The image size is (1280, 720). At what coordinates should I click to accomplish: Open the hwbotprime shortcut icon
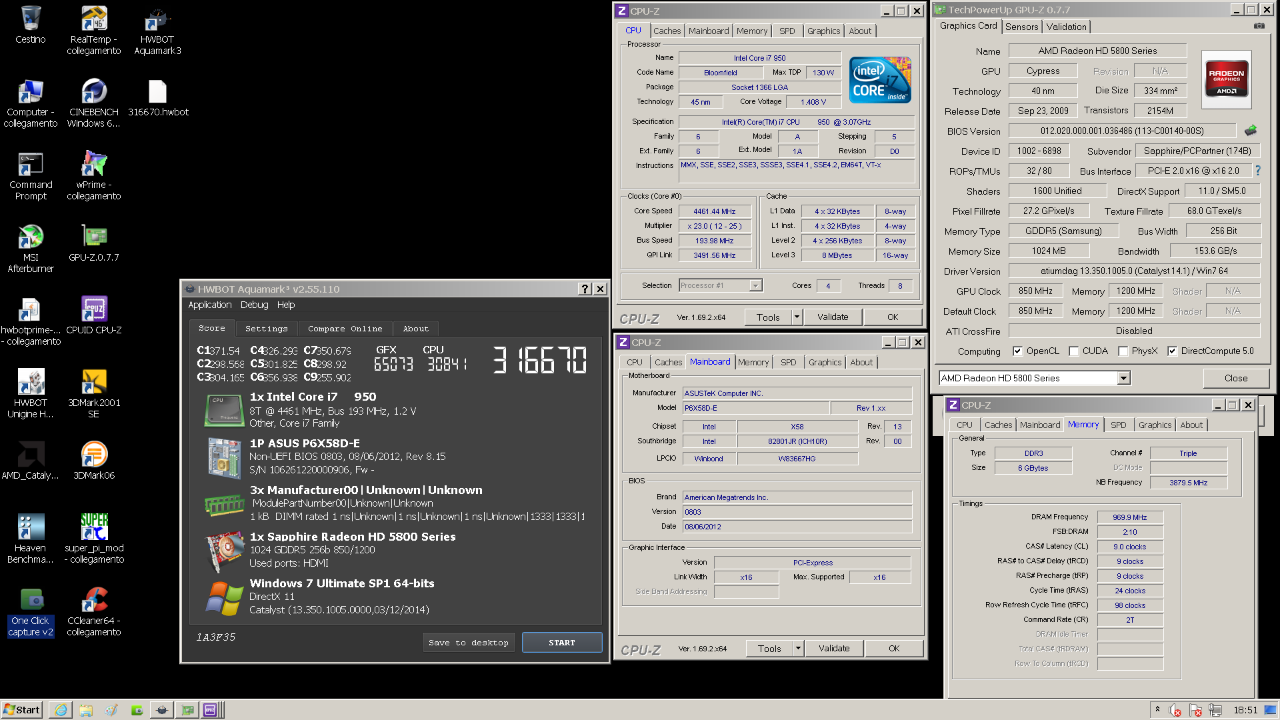31,321
